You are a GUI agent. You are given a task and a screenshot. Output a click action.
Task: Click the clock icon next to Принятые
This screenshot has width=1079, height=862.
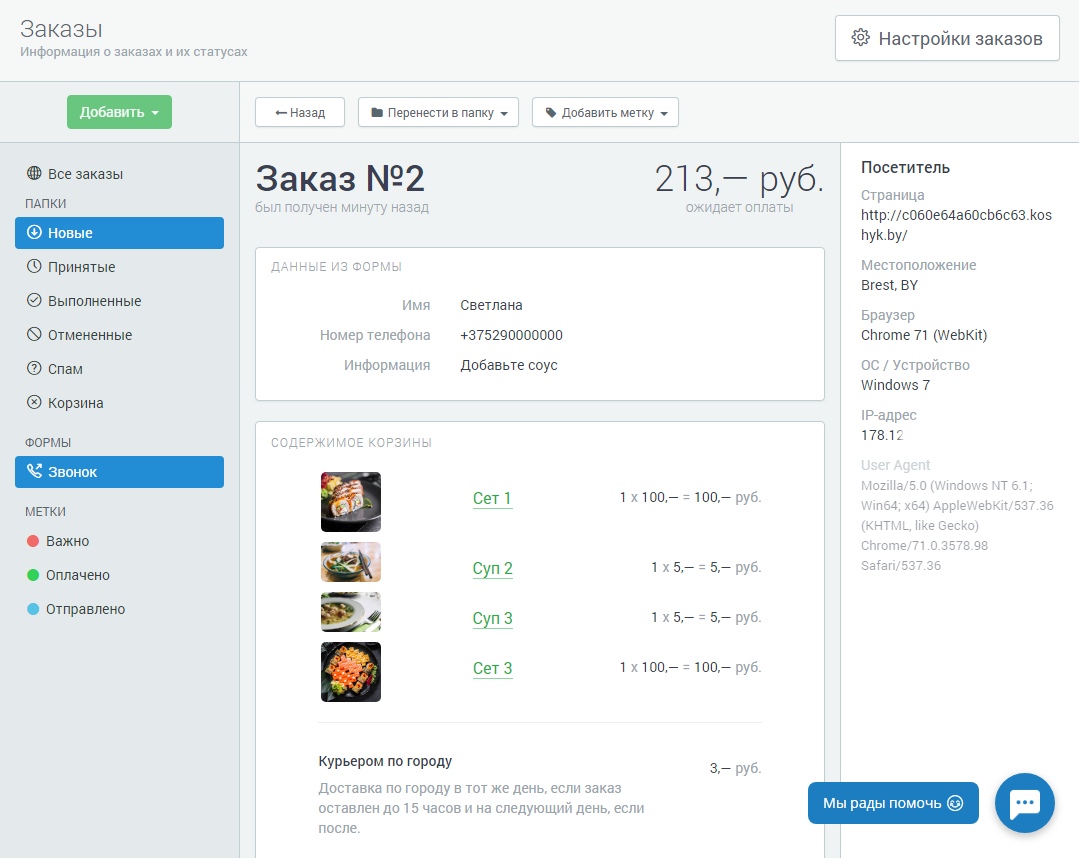34,267
